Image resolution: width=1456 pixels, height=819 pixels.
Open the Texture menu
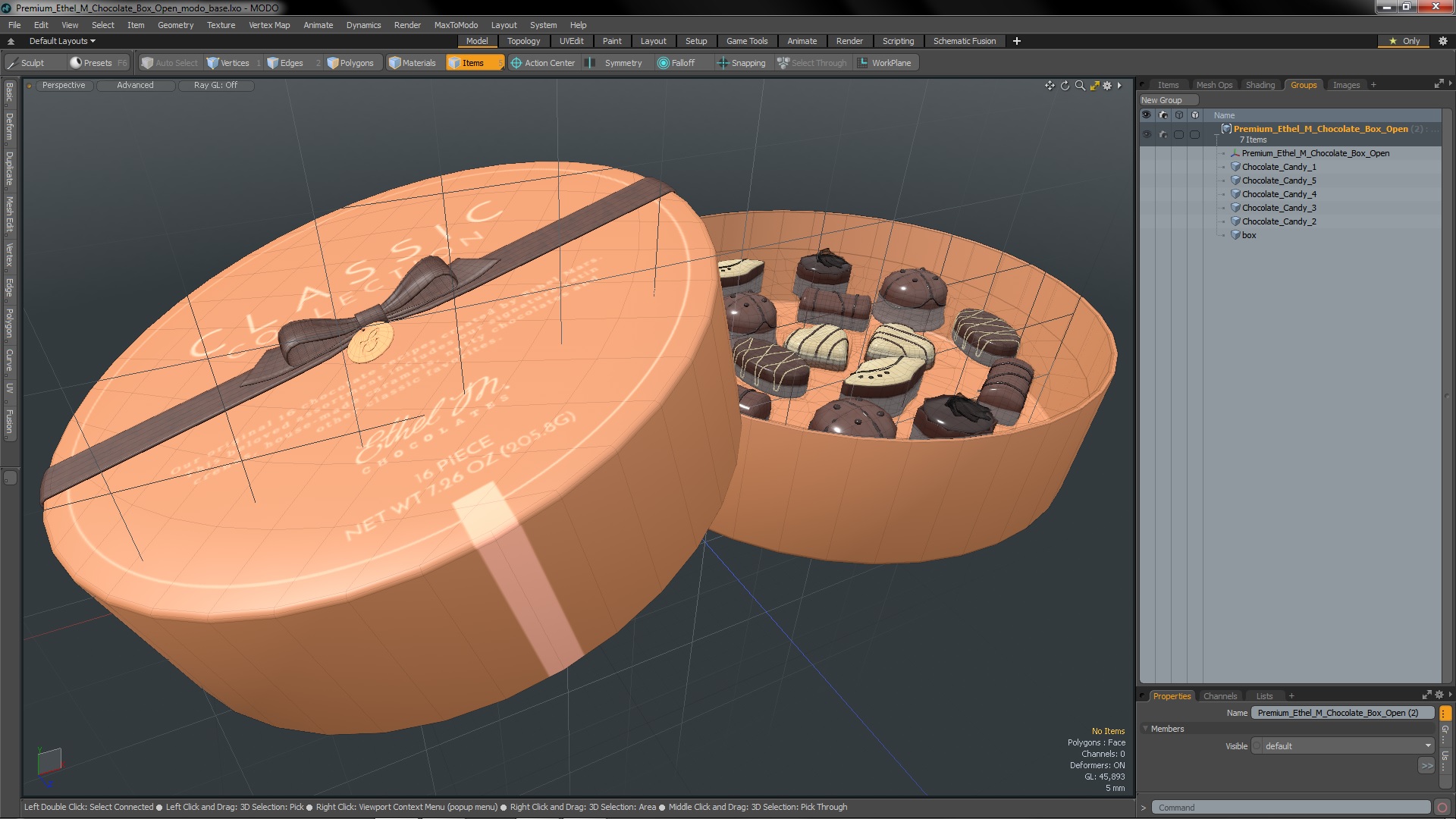pos(221,25)
